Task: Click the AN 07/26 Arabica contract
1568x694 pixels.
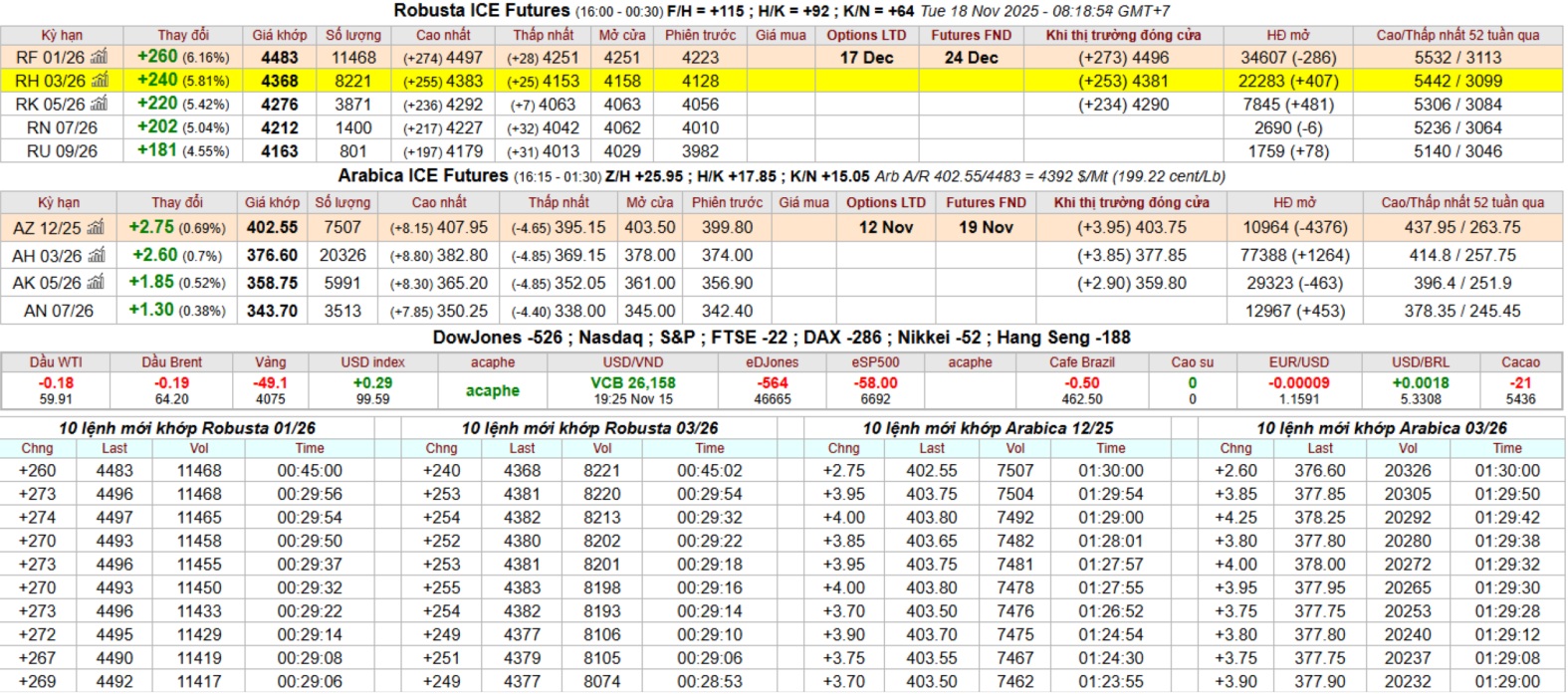Action: 59,311
